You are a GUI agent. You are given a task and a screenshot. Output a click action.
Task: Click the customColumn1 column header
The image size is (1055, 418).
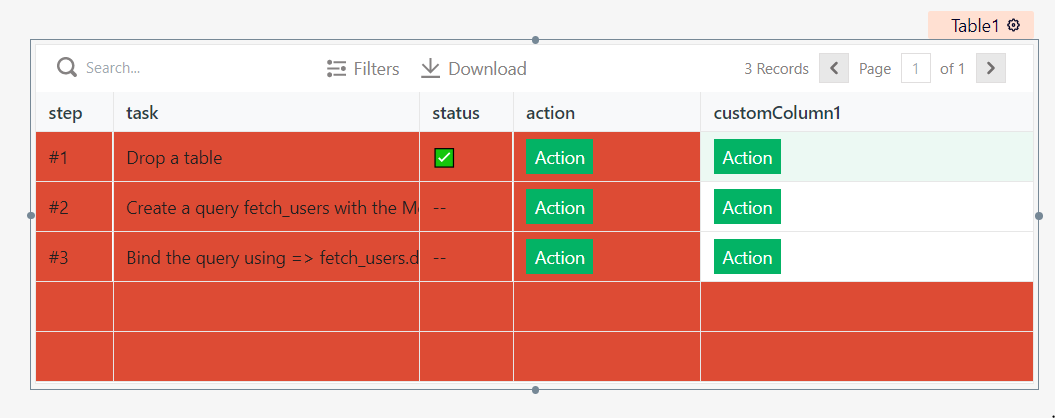[776, 113]
